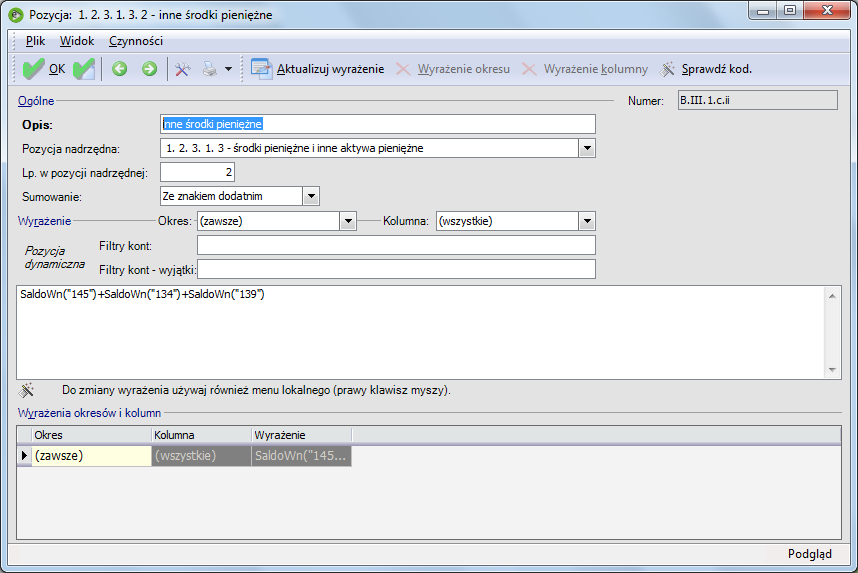
Task: Open the printer dropdown arrow
Action: click(229, 70)
